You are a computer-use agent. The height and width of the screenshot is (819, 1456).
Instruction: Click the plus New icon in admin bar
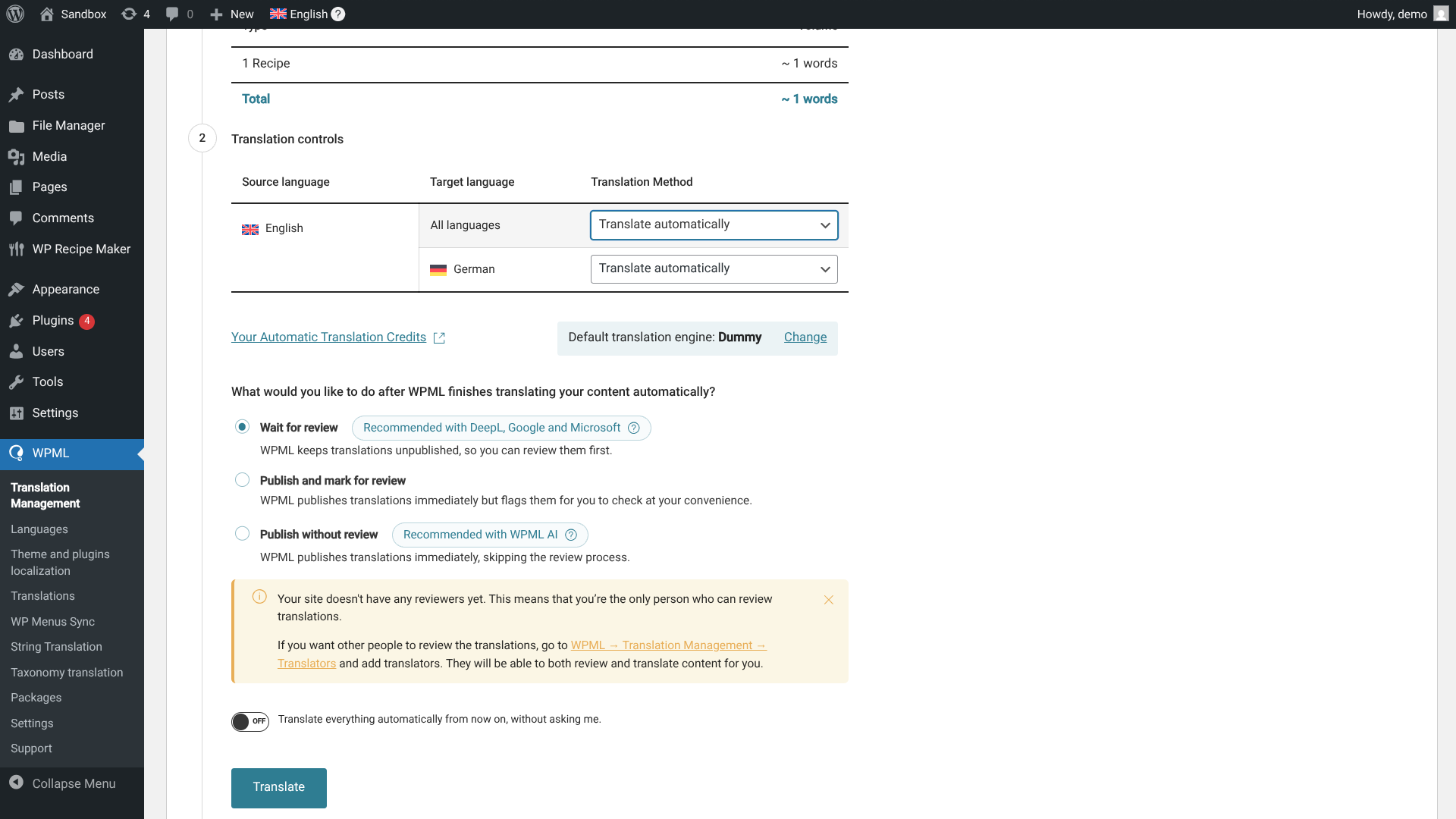216,14
